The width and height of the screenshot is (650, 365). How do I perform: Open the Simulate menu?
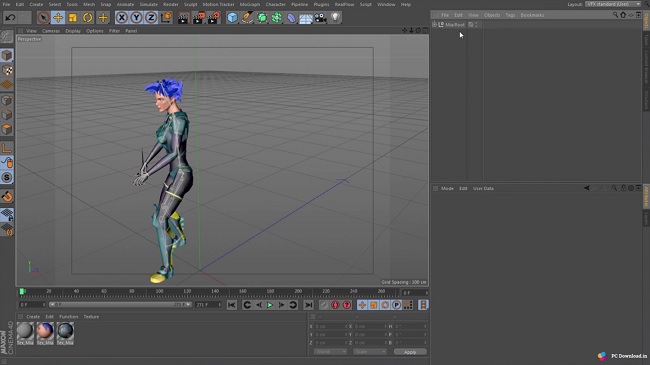(x=148, y=4)
